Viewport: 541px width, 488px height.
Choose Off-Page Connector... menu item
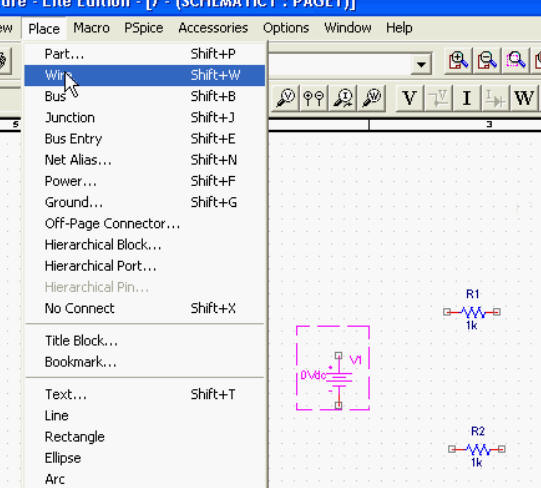pos(145,224)
